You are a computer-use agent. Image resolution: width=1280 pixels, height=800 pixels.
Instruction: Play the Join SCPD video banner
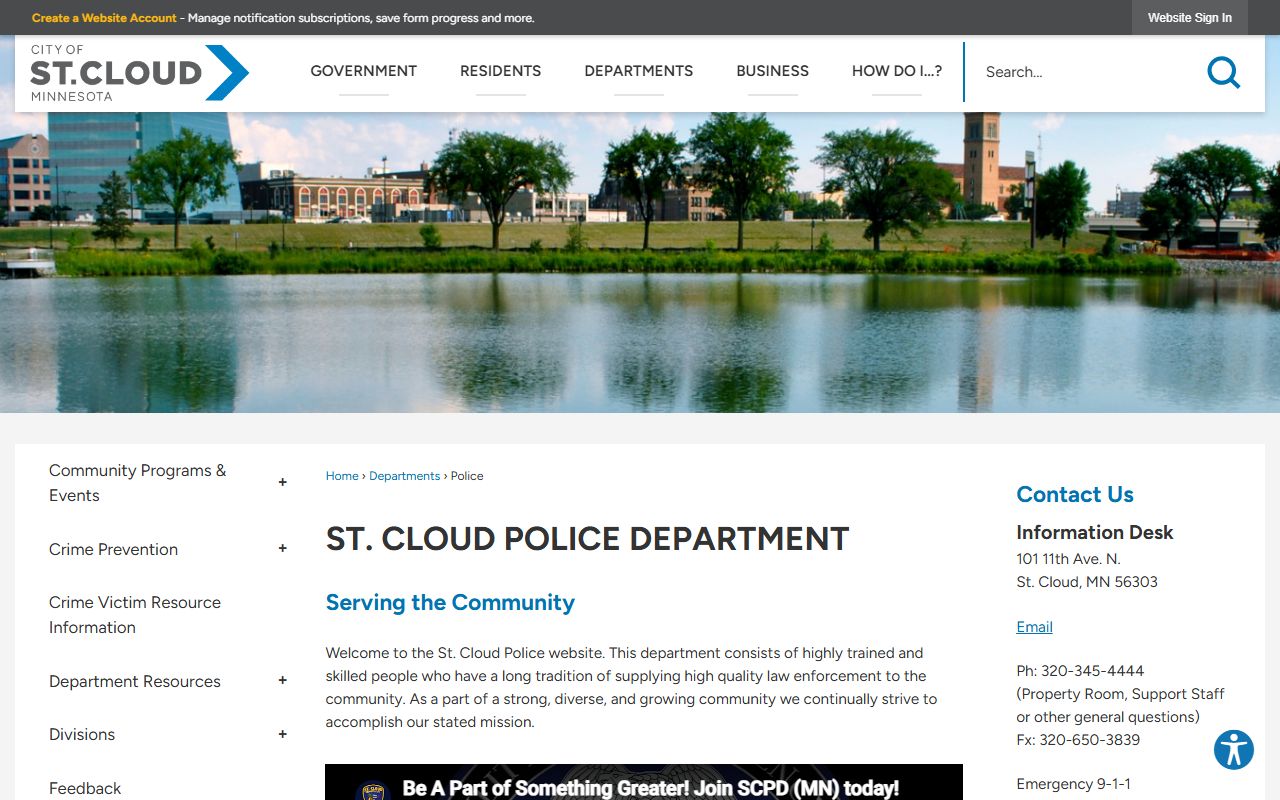pyautogui.click(x=644, y=783)
